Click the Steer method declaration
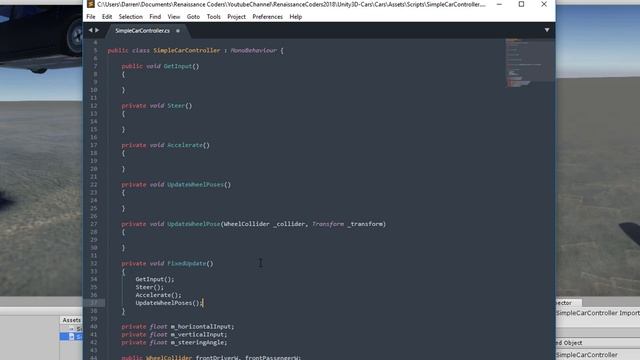This screenshot has width=640, height=360. coord(176,106)
